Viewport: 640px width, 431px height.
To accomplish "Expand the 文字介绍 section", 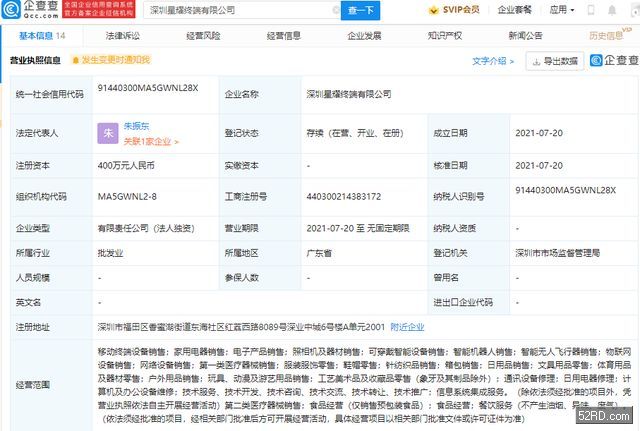I will pyautogui.click(x=494, y=60).
